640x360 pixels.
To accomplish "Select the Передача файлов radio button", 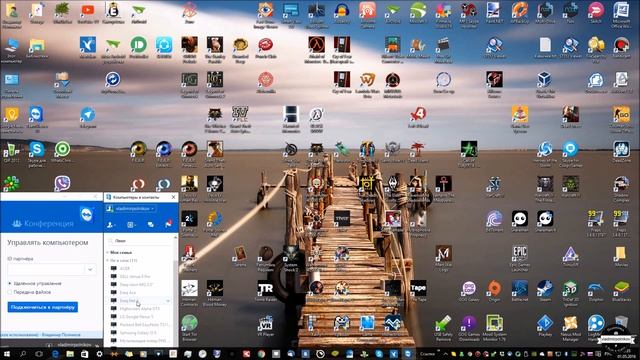I will 10,292.
